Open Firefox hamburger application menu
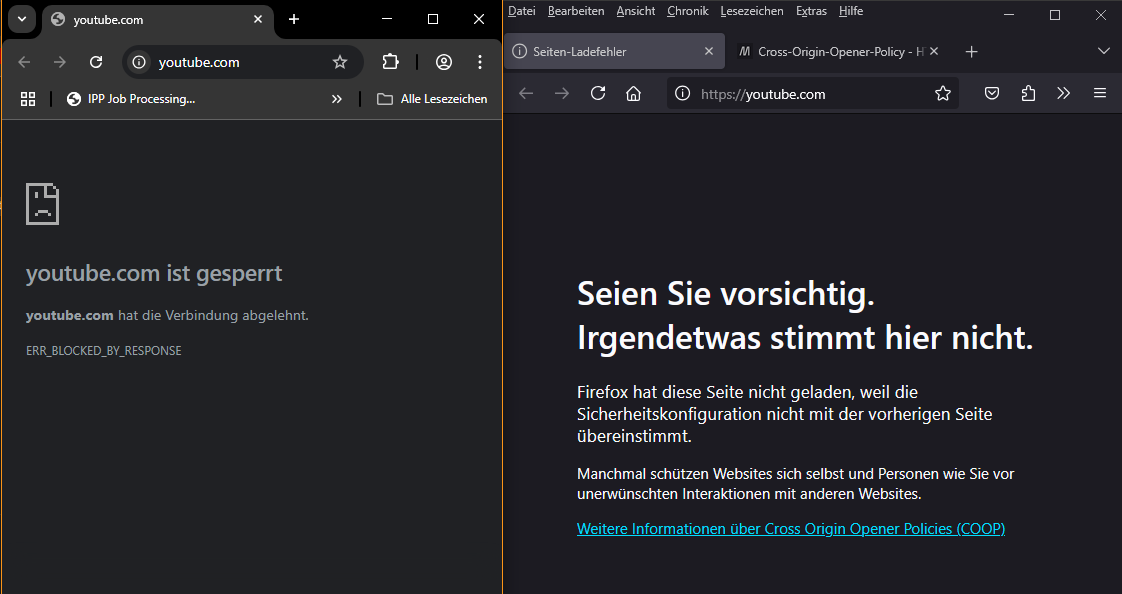The image size is (1122, 594). click(1100, 93)
